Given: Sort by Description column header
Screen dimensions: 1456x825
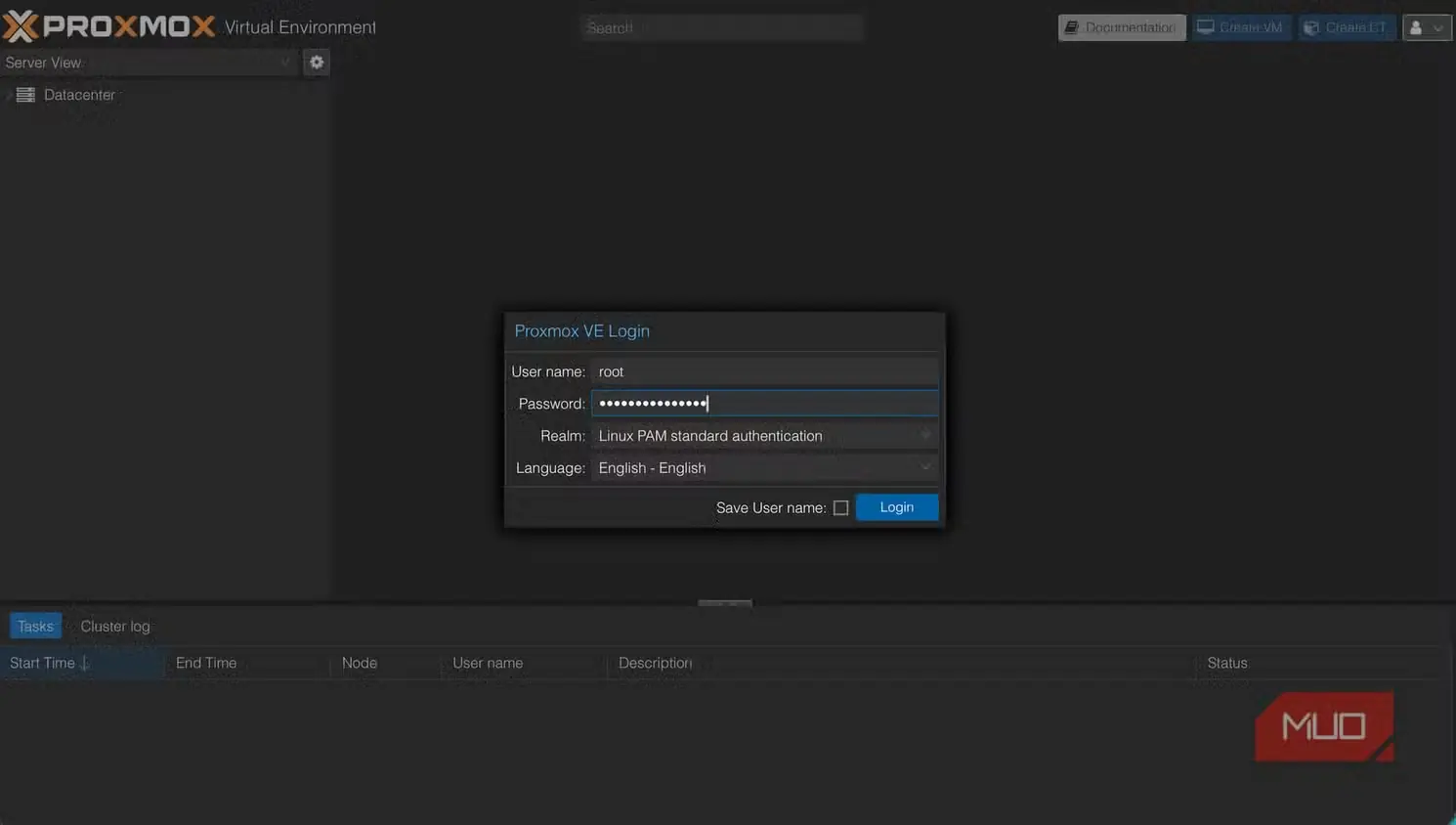Looking at the screenshot, I should tap(902, 663).
